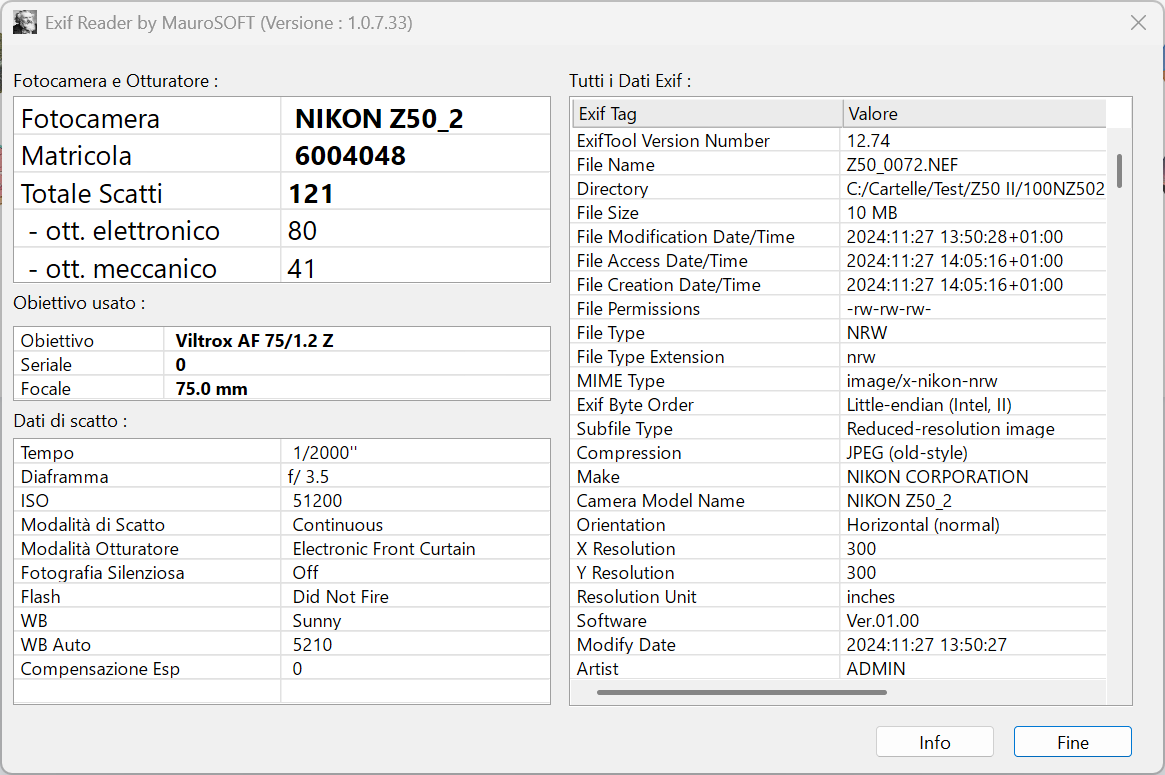Select the WB Auto 5210 row
This screenshot has height=775, width=1165.
[282, 644]
